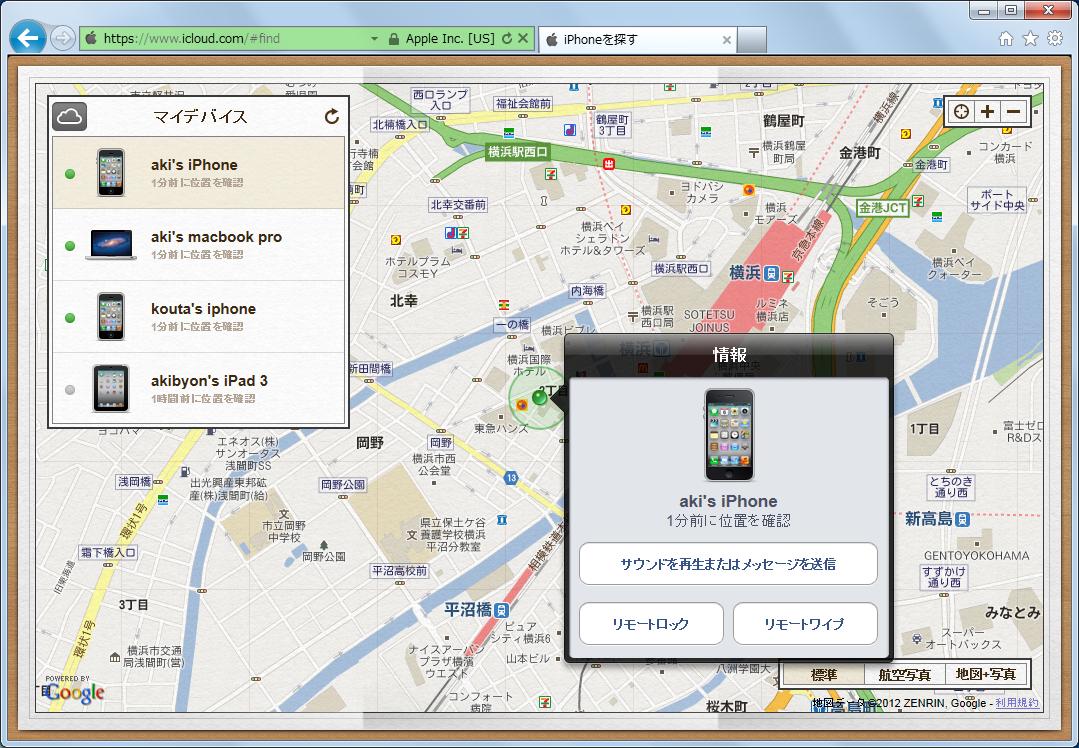This screenshot has height=748, width=1079.
Task: Switch map to 標準 view
Action: [824, 674]
